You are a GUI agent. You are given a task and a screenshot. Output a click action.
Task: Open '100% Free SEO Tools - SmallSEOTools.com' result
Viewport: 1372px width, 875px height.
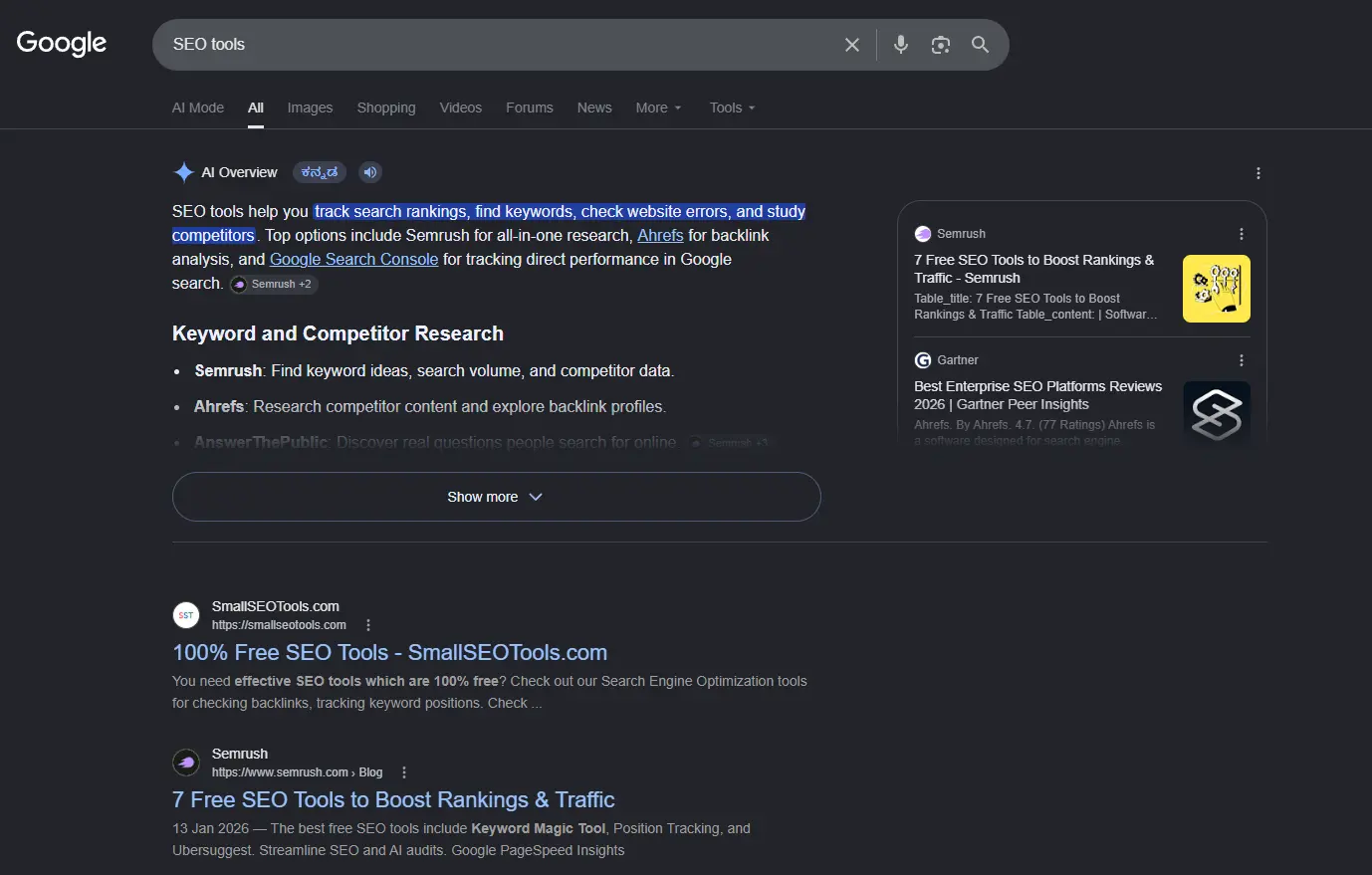389,652
